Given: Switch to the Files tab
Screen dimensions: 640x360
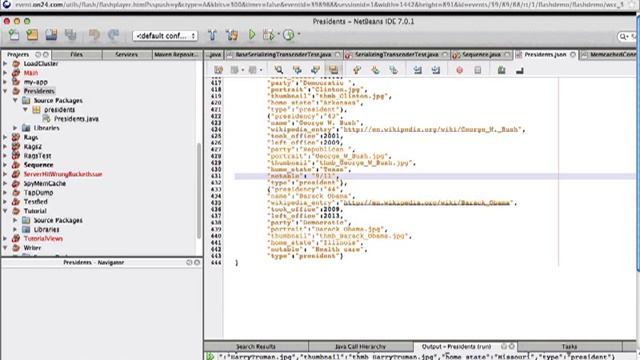Looking at the screenshot, I should coord(77,54).
